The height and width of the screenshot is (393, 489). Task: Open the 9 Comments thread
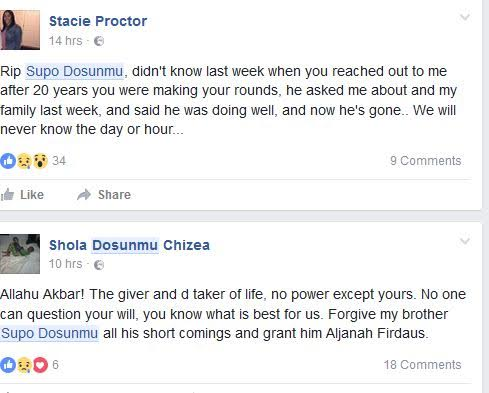[426, 161]
